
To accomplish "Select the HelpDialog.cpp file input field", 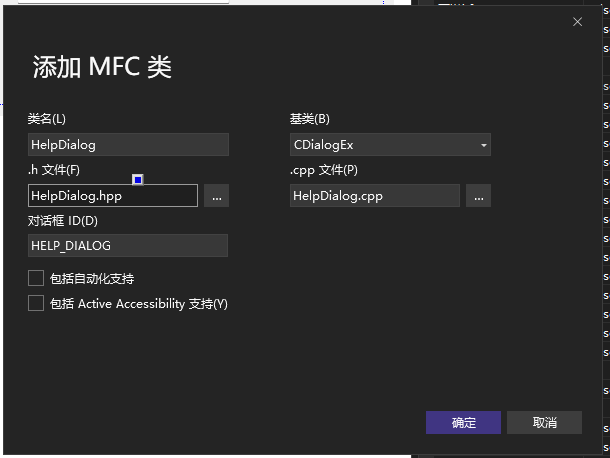I will [x=374, y=196].
